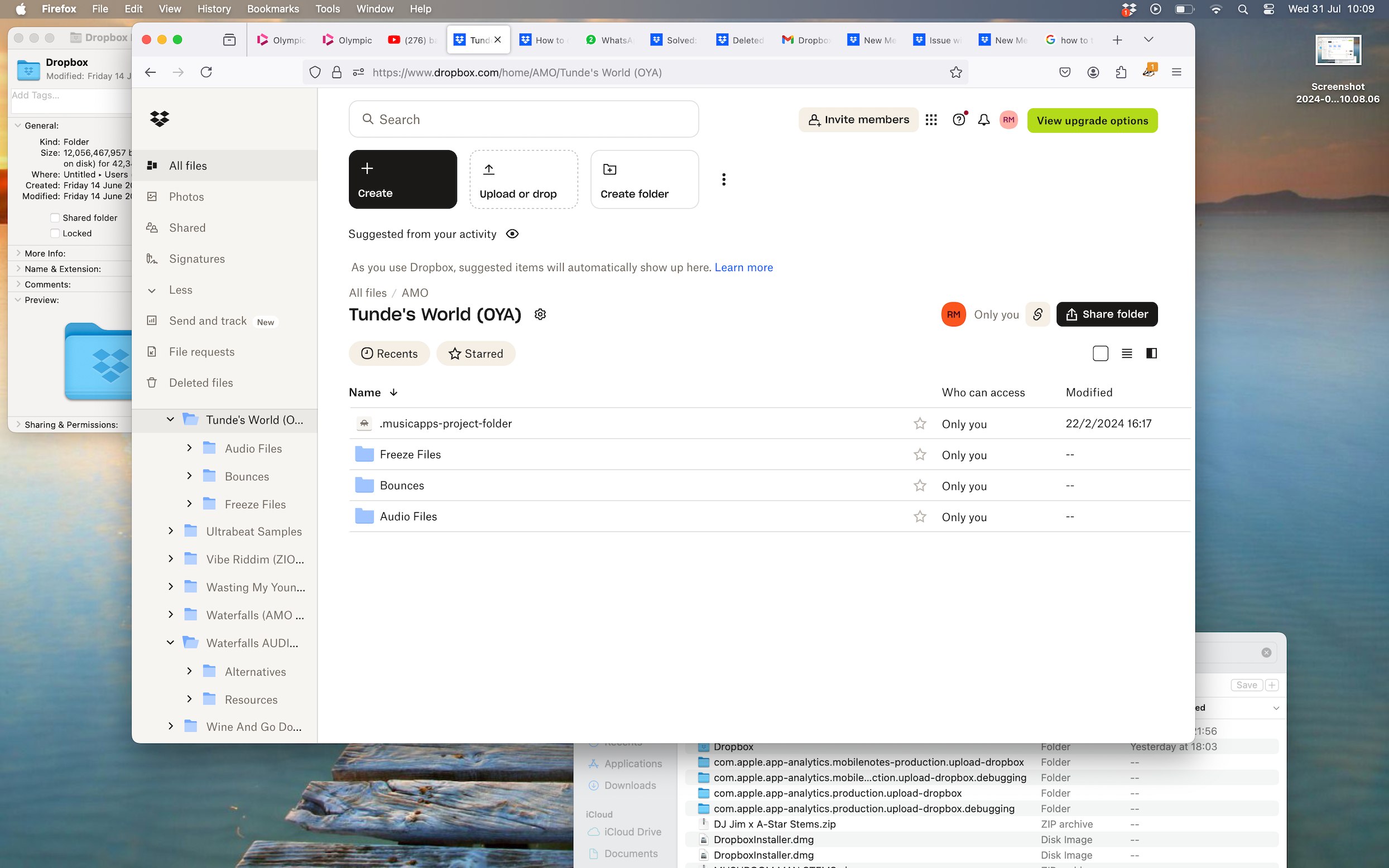Open the Firefox account icon
The width and height of the screenshot is (1389, 868).
[1093, 73]
